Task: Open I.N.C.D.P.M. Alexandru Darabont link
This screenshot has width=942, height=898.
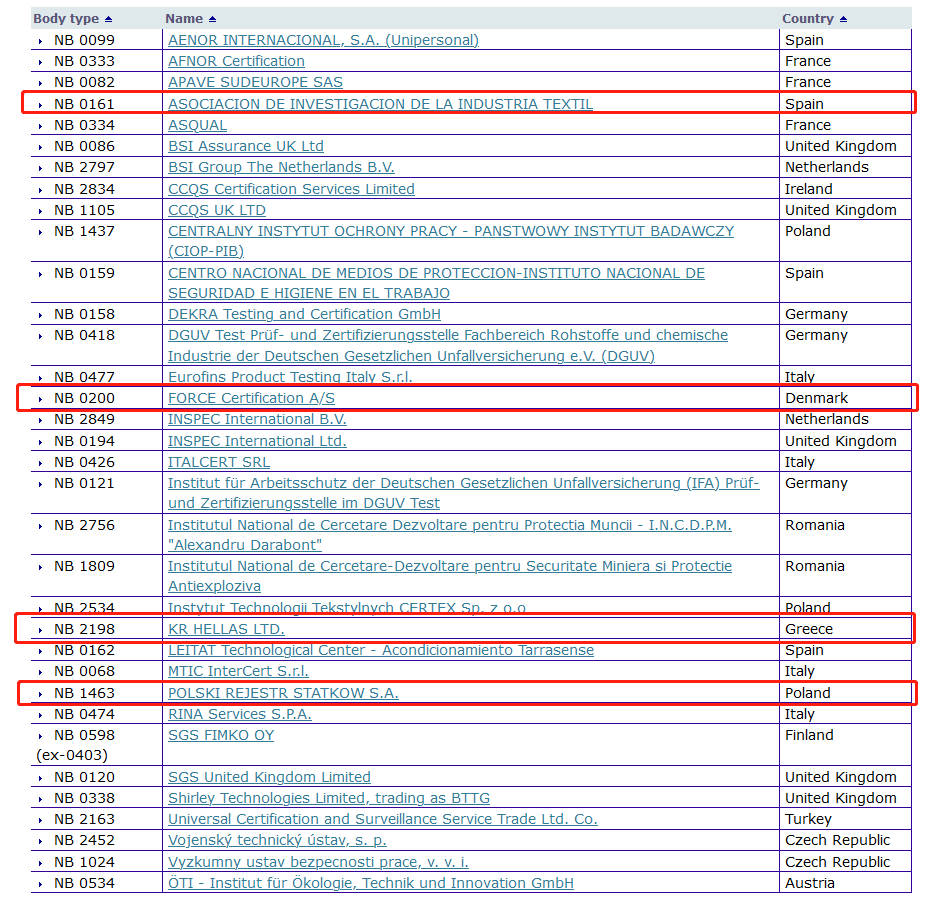Action: coord(449,535)
